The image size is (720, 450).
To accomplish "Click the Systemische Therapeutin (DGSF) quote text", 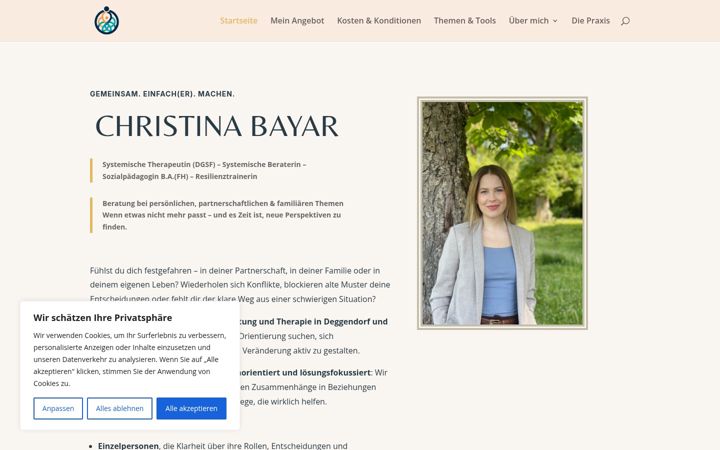I will click(204, 170).
